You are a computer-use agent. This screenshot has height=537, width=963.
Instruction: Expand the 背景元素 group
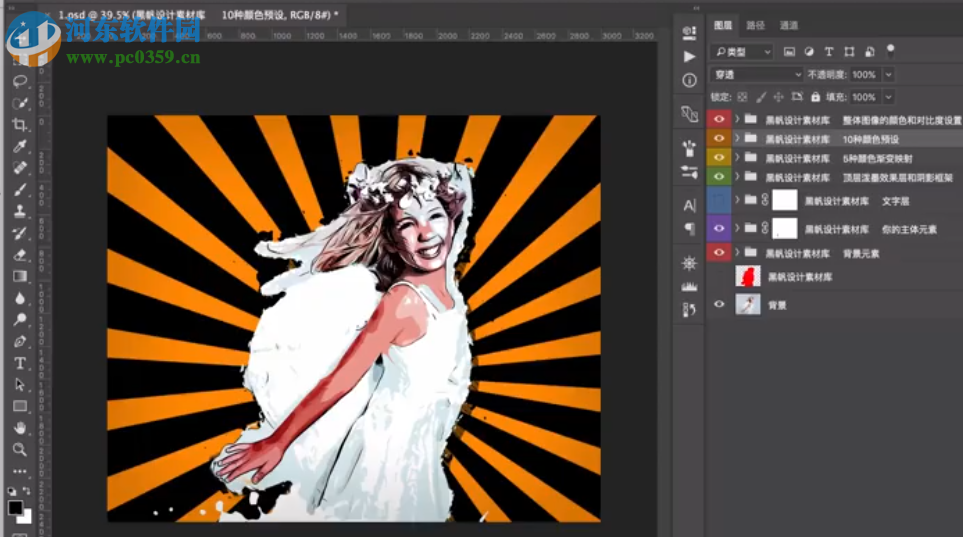[737, 252]
